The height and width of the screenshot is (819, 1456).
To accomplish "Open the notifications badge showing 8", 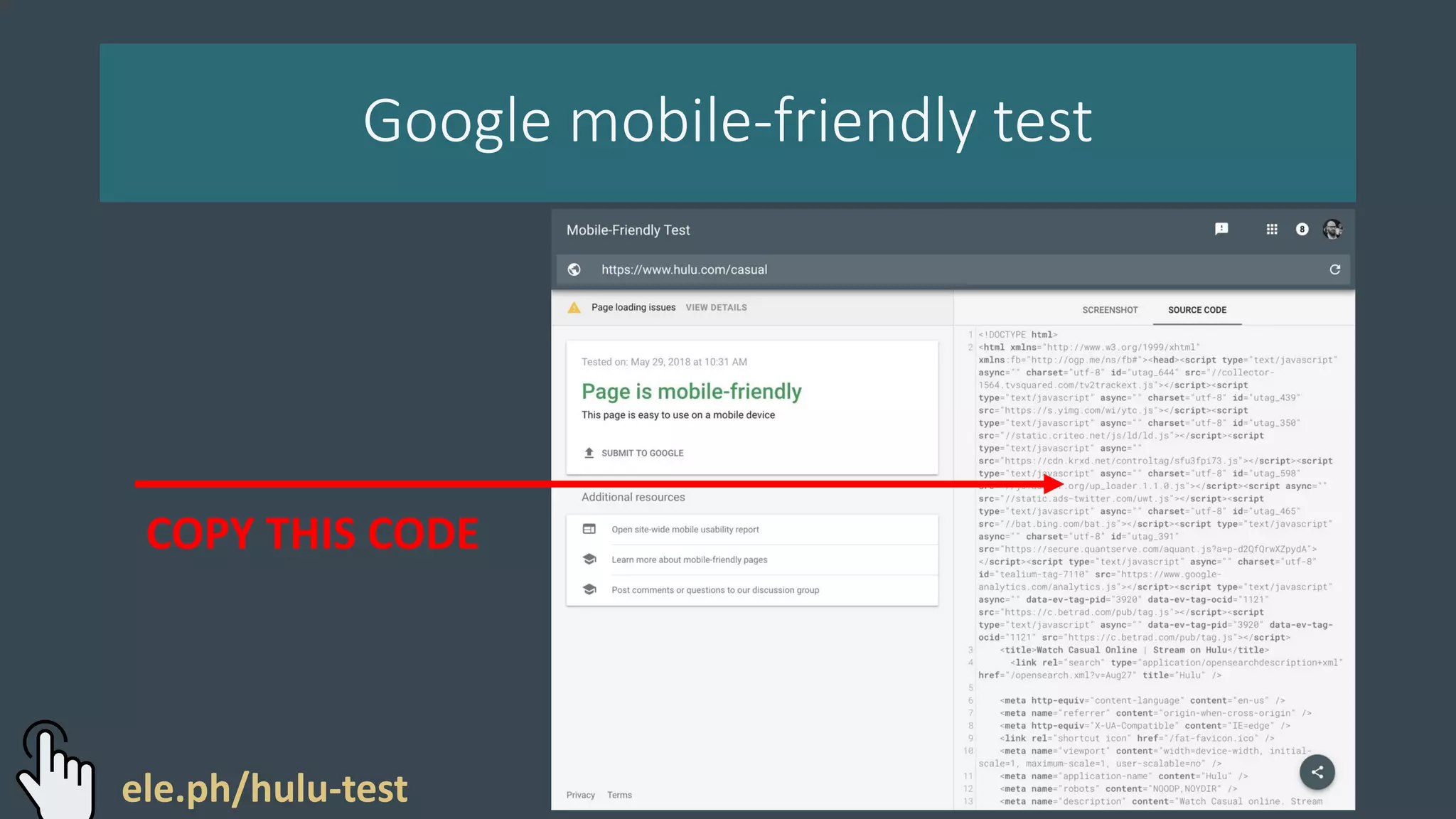I will click(1302, 229).
